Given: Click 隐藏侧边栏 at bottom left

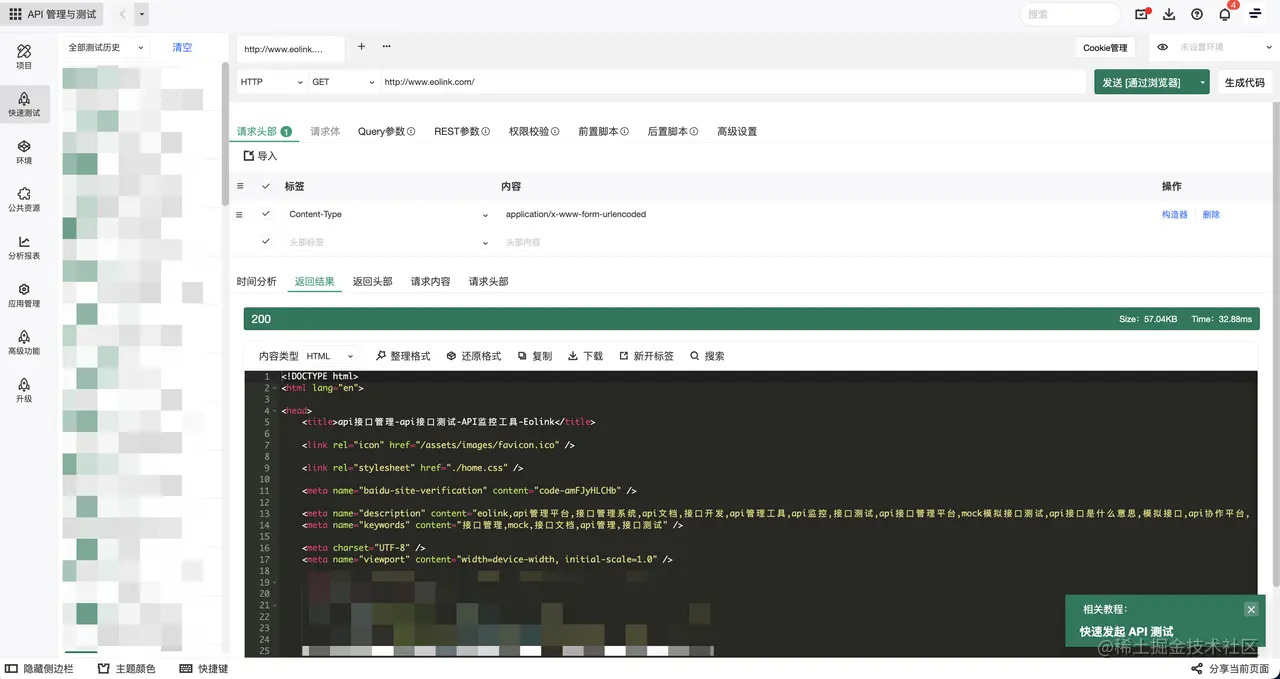Looking at the screenshot, I should click(40, 668).
